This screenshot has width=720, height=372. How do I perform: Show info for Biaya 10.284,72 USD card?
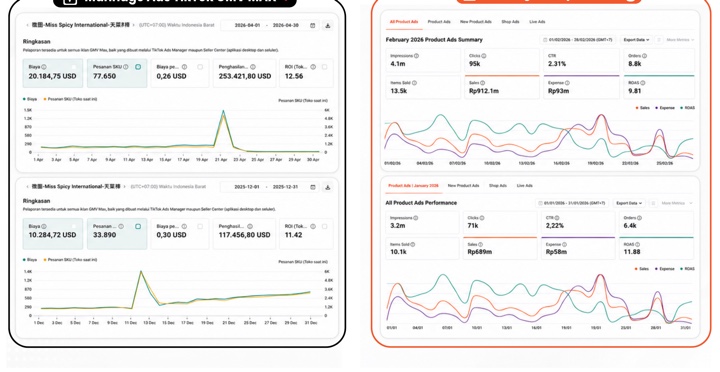click(44, 226)
